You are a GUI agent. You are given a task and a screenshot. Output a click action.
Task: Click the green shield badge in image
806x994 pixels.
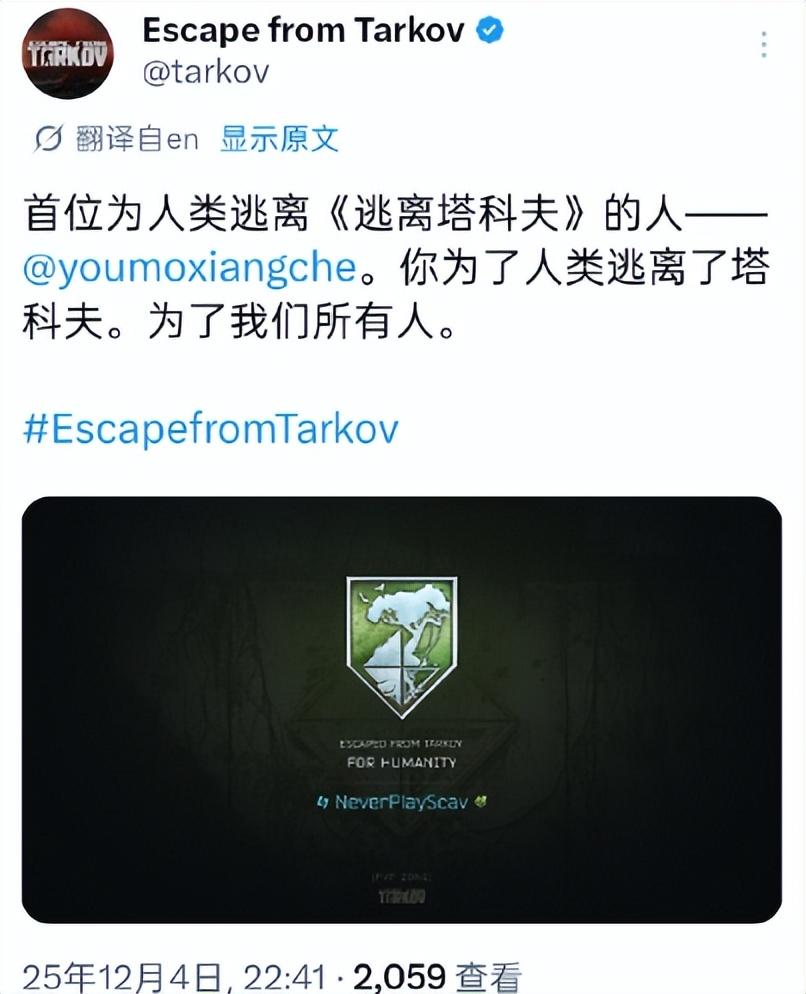coord(402,647)
